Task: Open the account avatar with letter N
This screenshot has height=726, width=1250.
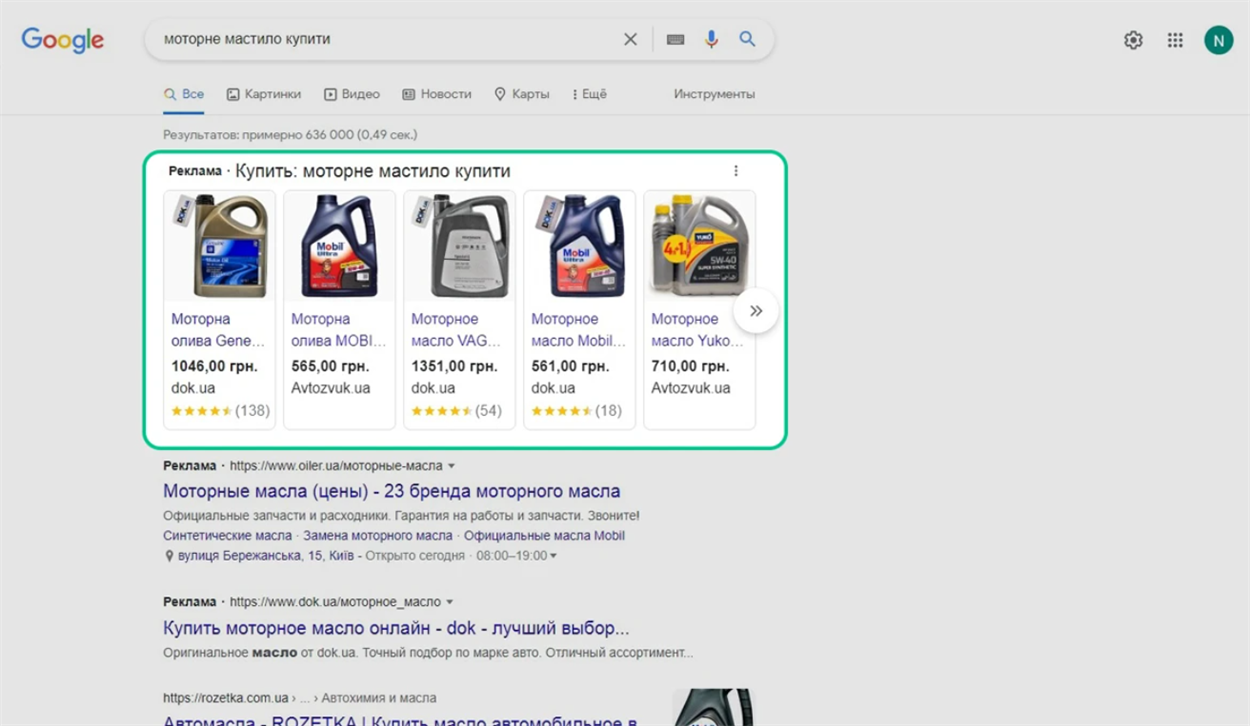Action: tap(1218, 40)
